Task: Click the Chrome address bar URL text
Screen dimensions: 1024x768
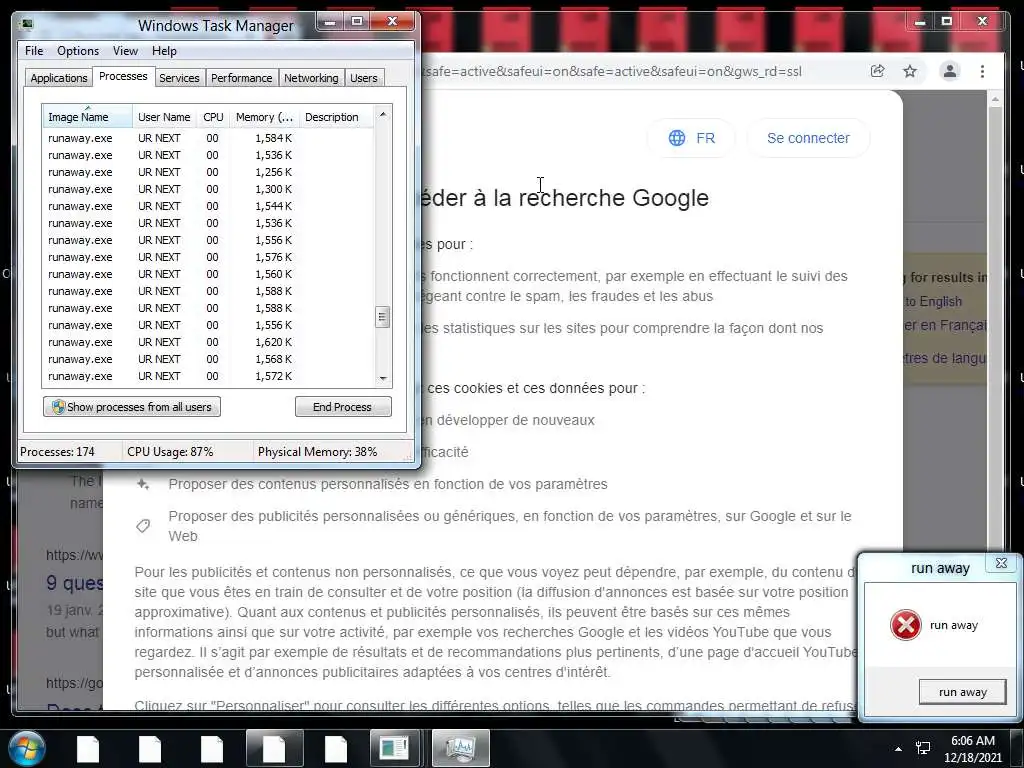Action: [612, 71]
